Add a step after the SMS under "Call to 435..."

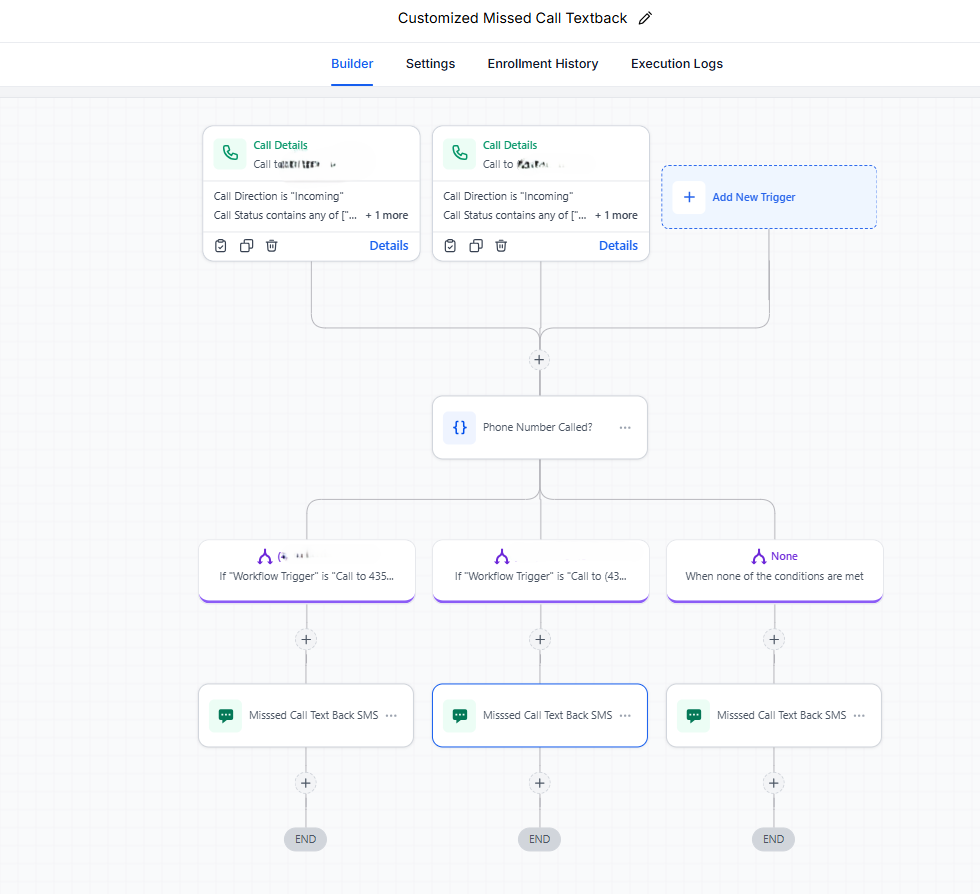pyautogui.click(x=306, y=783)
